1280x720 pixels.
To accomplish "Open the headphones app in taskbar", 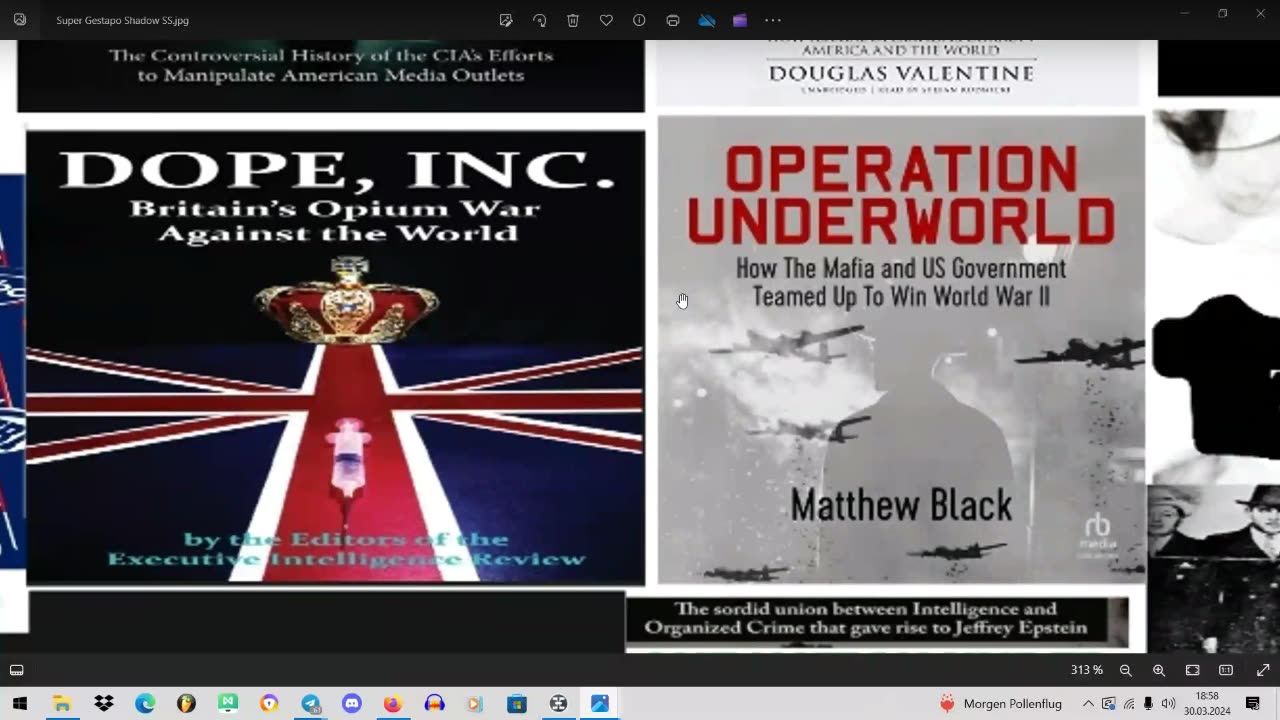I will pyautogui.click(x=434, y=704).
